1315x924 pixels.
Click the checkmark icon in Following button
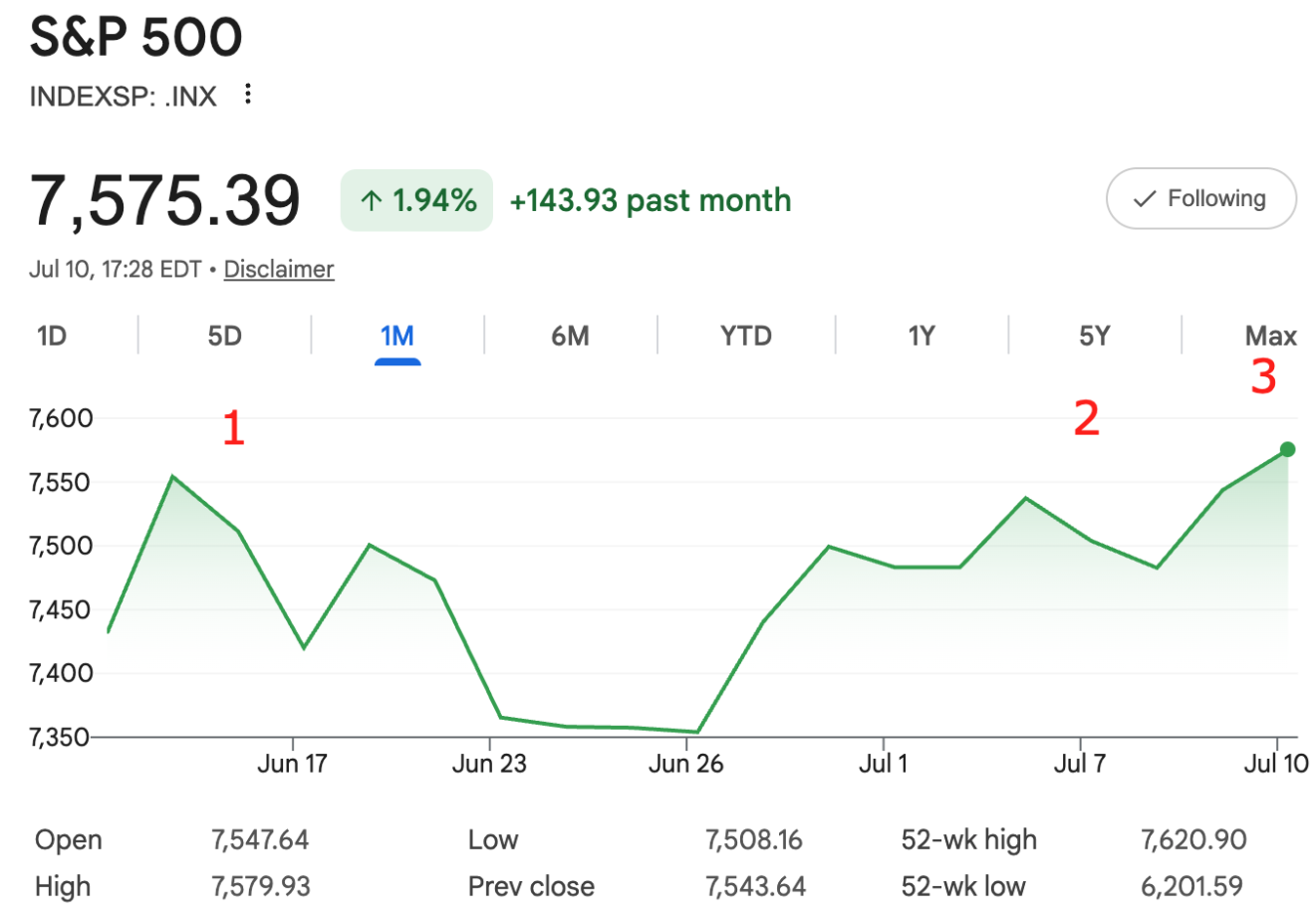click(1146, 199)
